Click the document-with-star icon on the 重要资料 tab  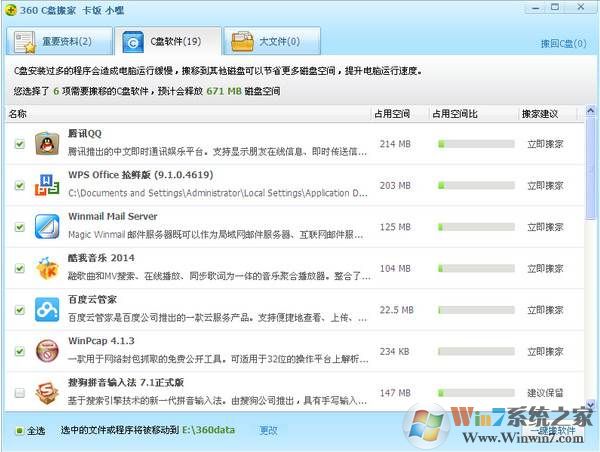[x=24, y=42]
